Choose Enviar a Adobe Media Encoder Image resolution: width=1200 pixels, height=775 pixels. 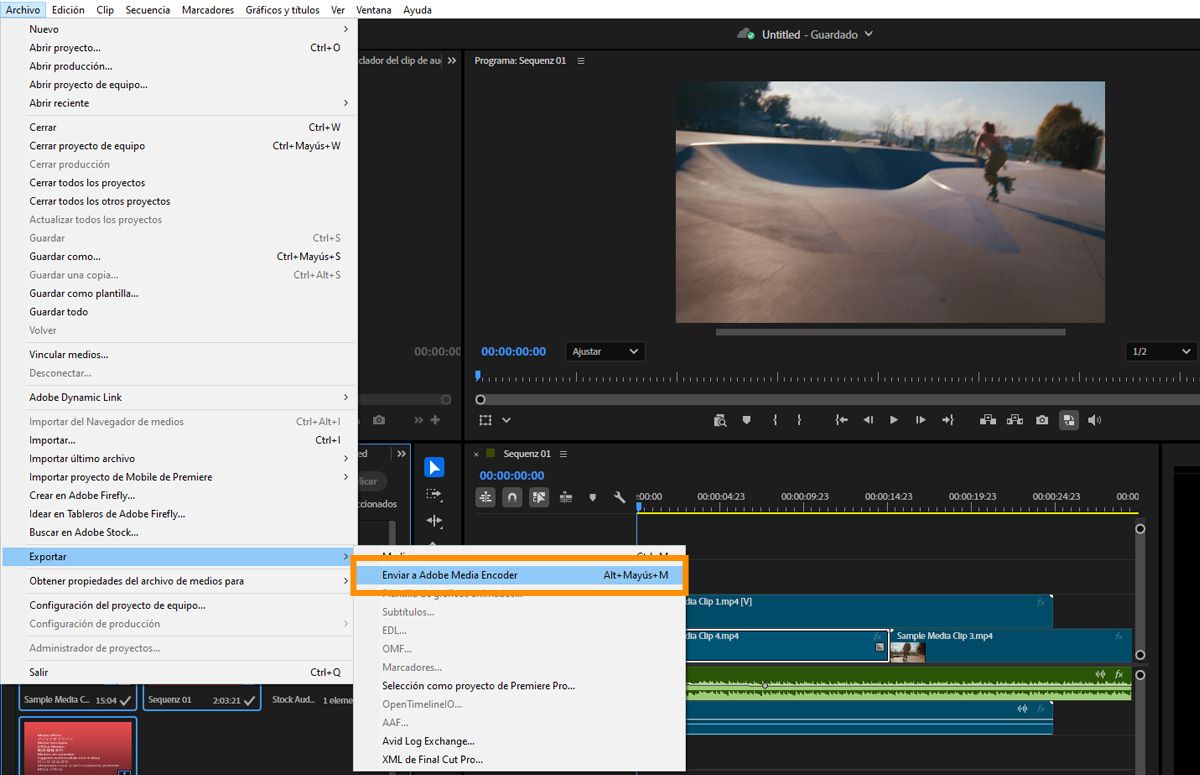tap(519, 575)
